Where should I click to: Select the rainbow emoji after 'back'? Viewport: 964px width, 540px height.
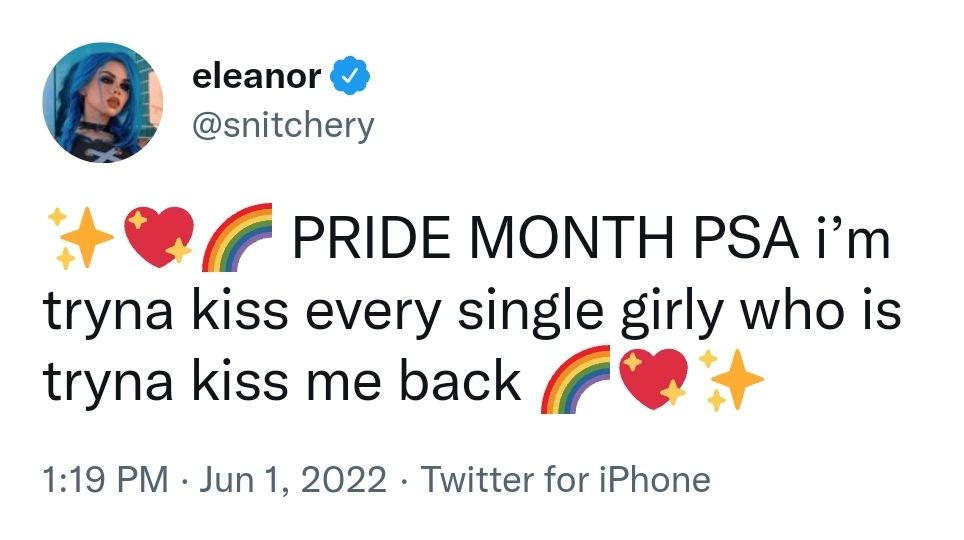coord(575,379)
